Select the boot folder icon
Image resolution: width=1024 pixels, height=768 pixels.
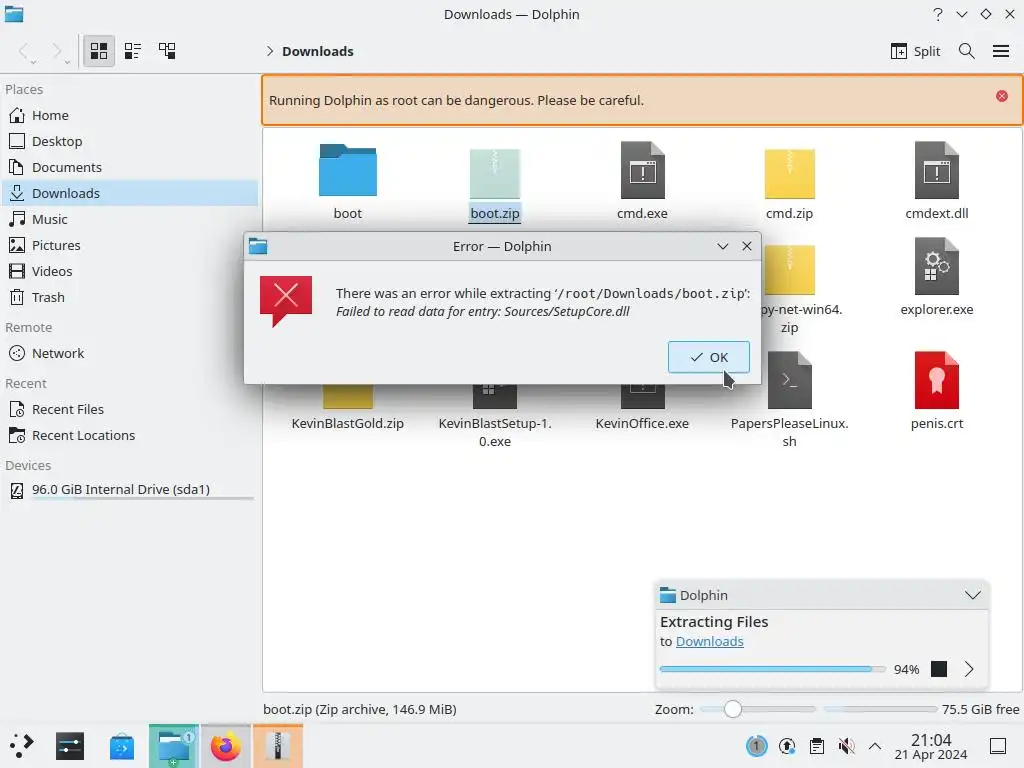pyautogui.click(x=347, y=170)
